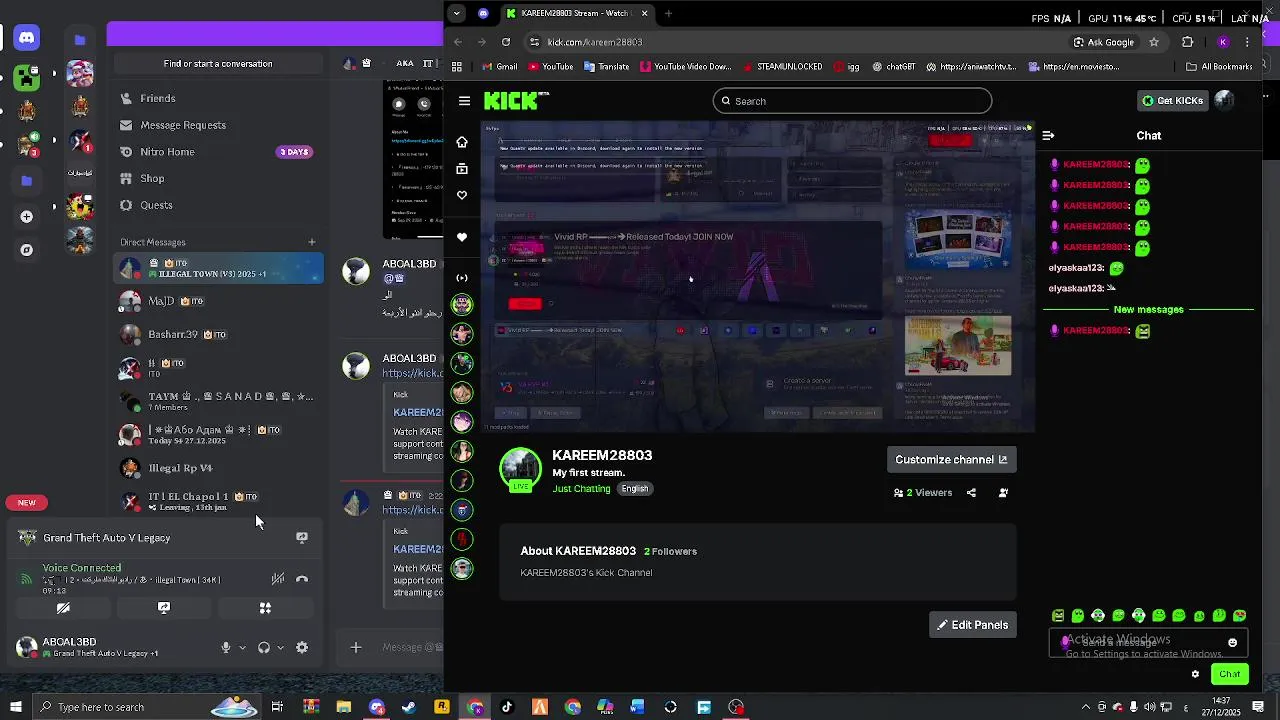1280x720 pixels.
Task: Click New messages divider in chat
Action: [x=1148, y=310]
